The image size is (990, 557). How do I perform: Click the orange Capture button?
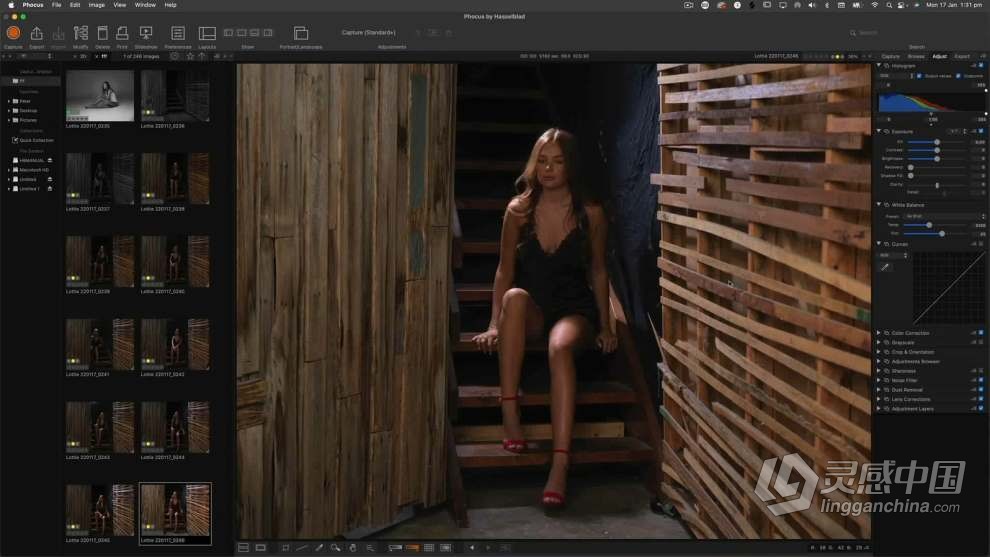click(x=13, y=33)
